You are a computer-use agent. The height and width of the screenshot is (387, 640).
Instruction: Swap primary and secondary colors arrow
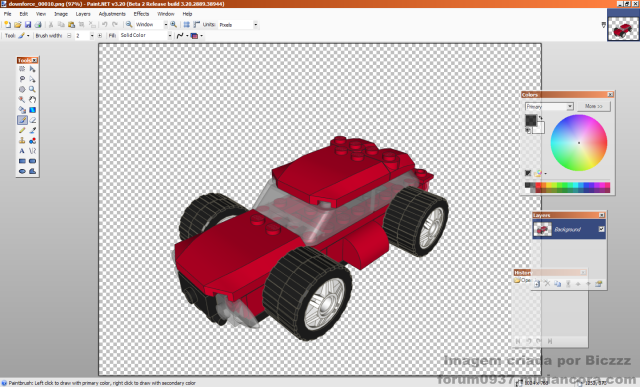(541, 118)
